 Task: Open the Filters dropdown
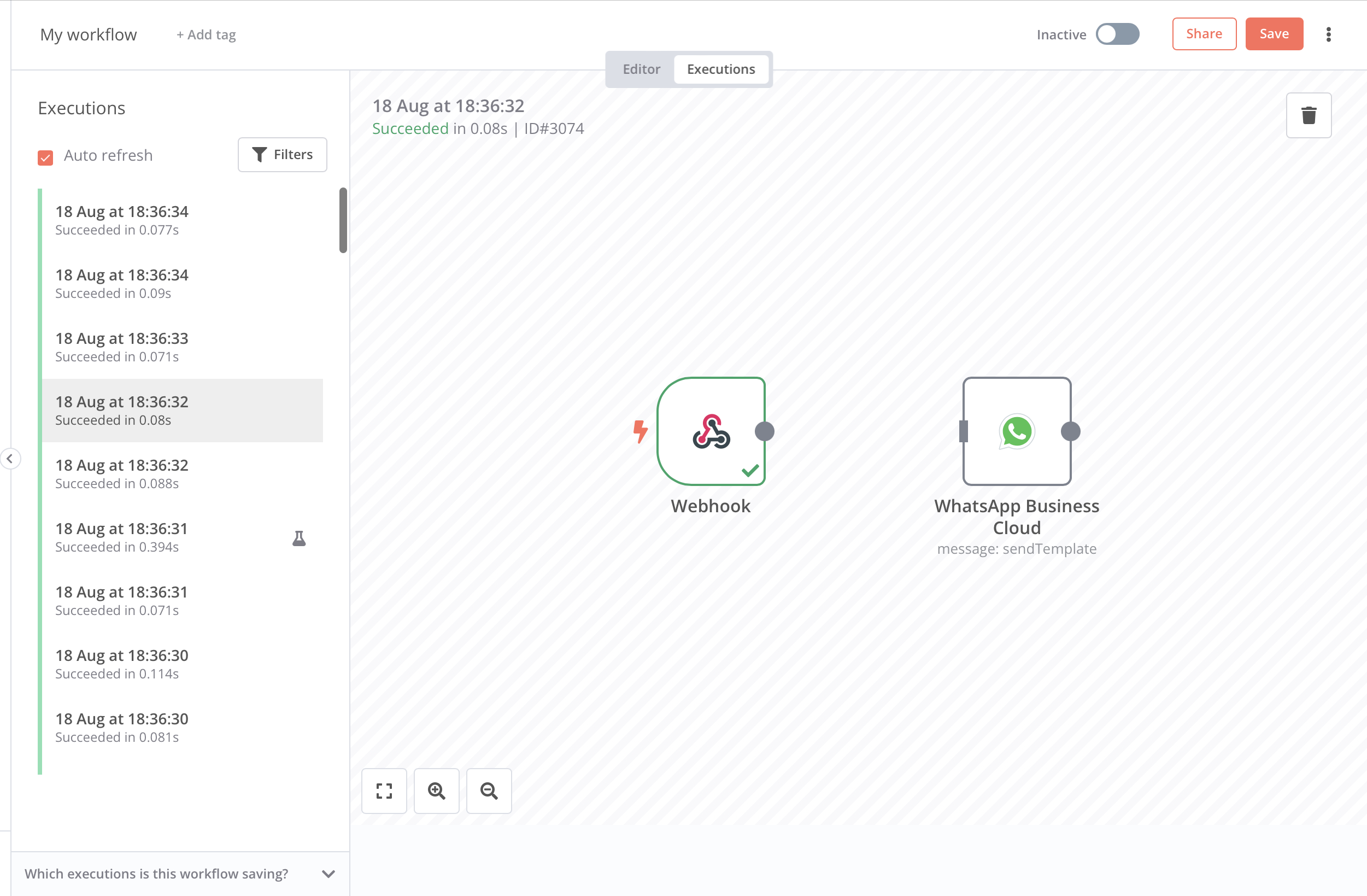[283, 155]
